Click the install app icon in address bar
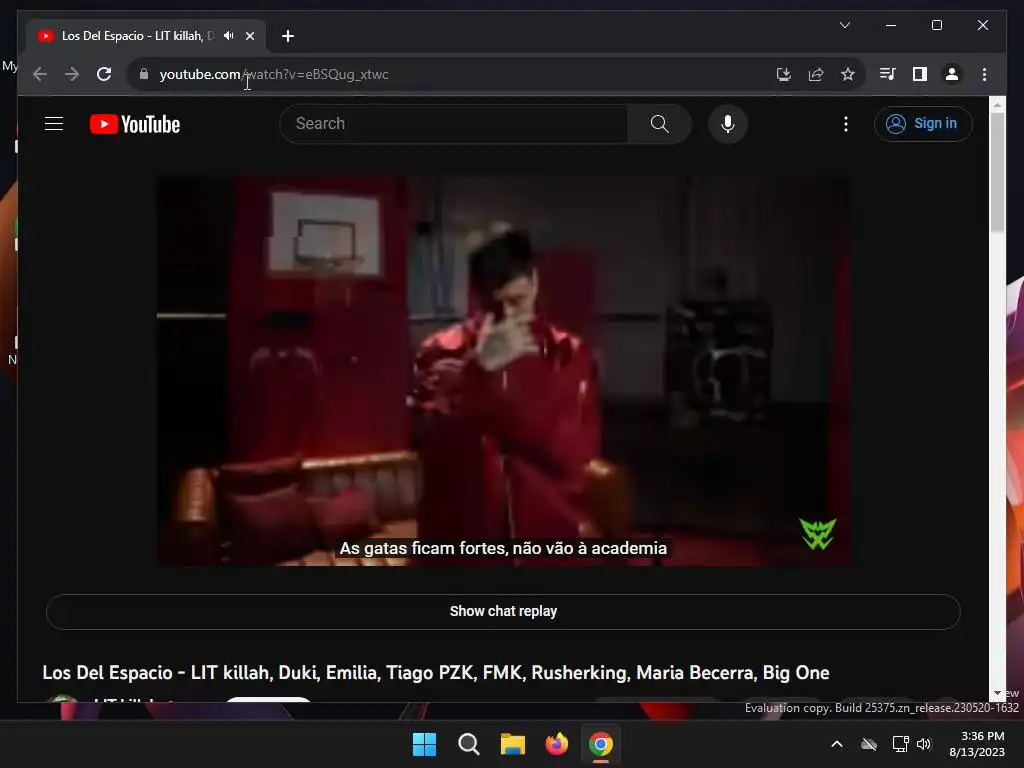 (x=784, y=74)
